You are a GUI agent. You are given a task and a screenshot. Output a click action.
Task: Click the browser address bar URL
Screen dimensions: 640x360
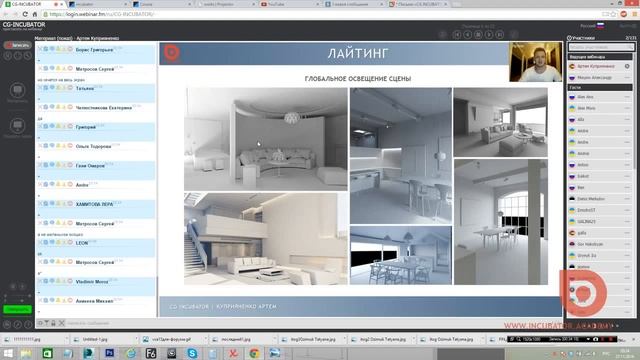coord(102,14)
